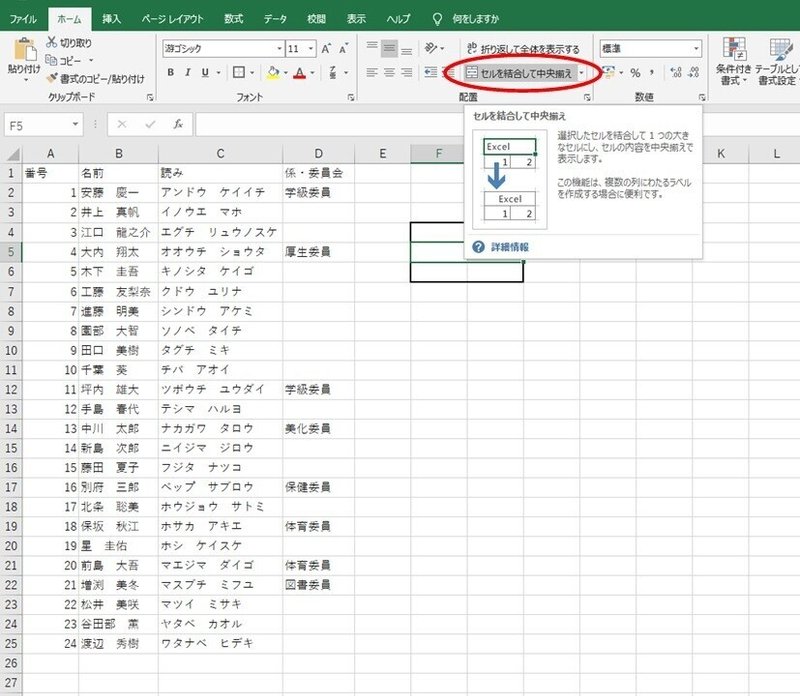Image resolution: width=800 pixels, height=696 pixels.
Task: Click the formula bar confirm checkmark icon
Action: coord(150,124)
